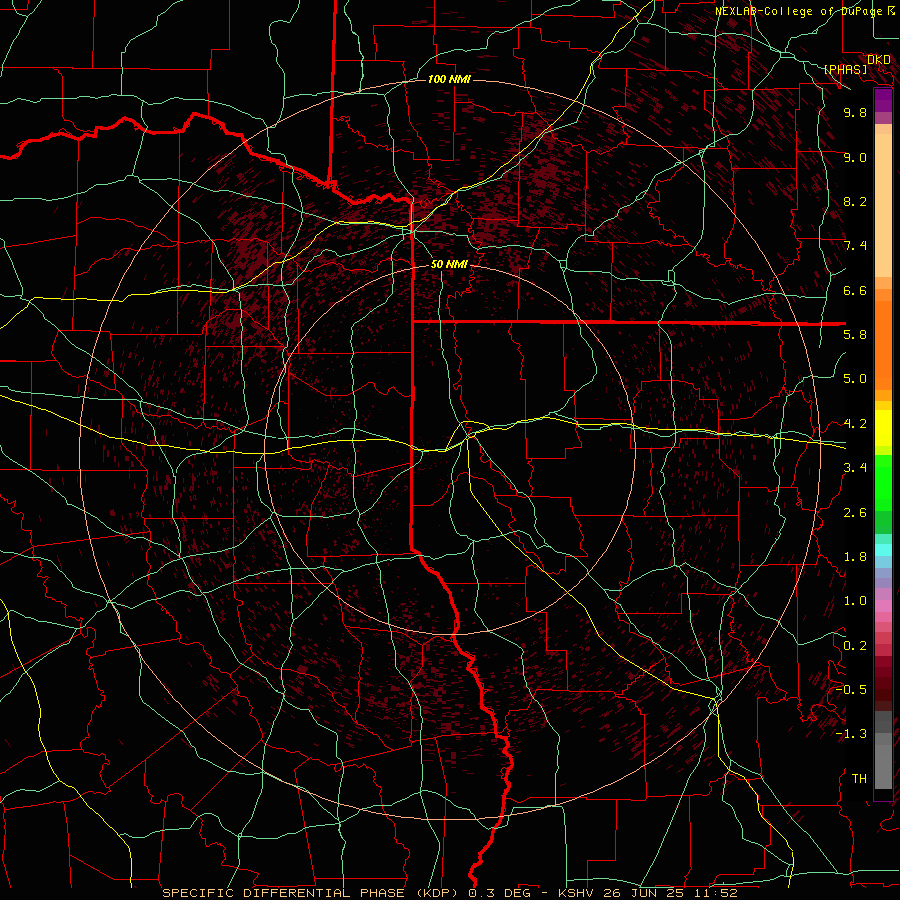Click the orange segment of the color bar
Viewport: 900px width, 900px height.
(883, 344)
